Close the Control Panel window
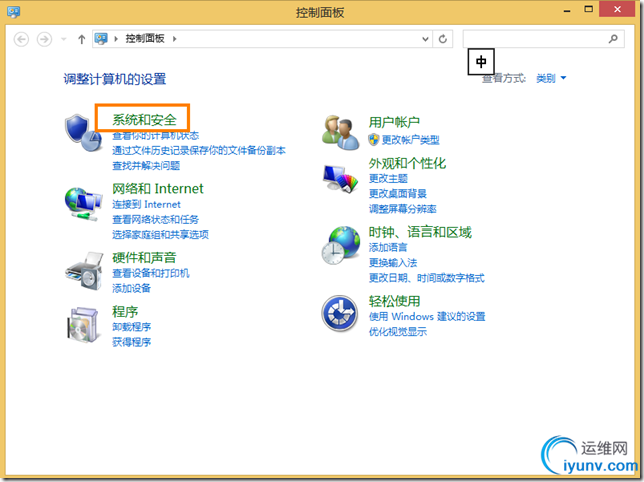Image resolution: width=644 pixels, height=482 pixels. point(617,9)
